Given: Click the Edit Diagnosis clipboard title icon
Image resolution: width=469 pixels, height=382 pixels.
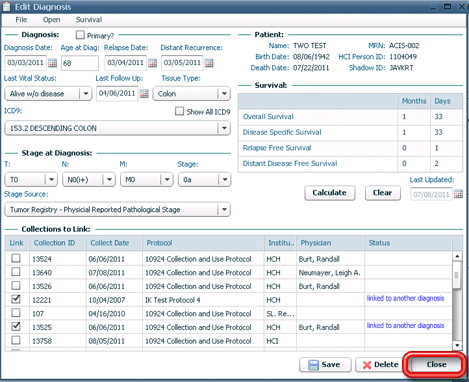Looking at the screenshot, I should click(7, 7).
